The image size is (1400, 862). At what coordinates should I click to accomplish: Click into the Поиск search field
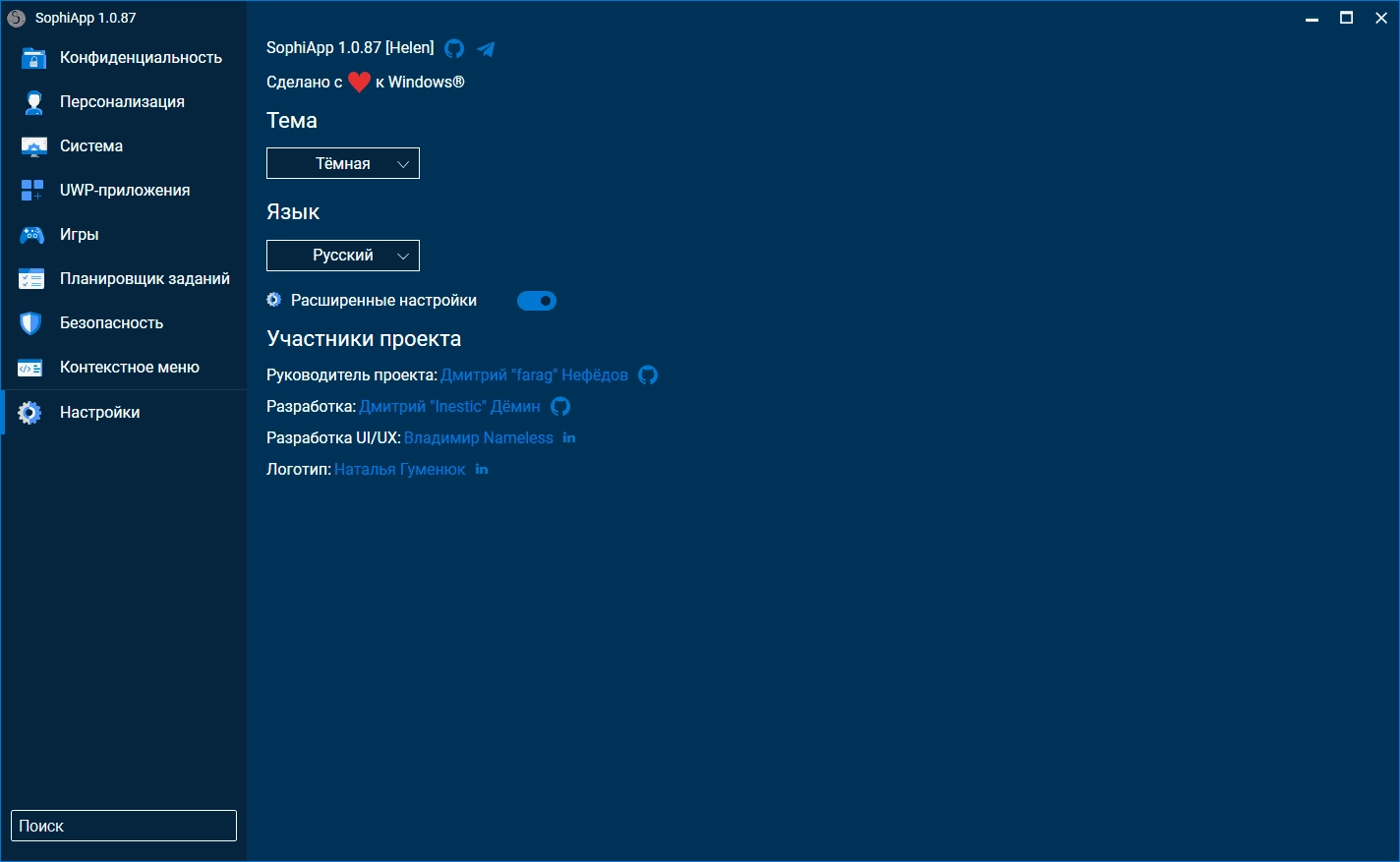click(x=124, y=826)
